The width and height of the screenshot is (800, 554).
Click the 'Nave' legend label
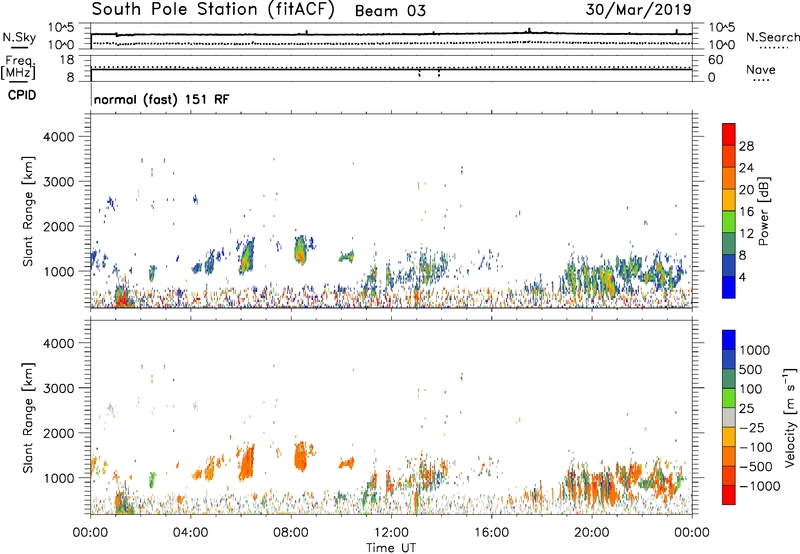tap(761, 69)
